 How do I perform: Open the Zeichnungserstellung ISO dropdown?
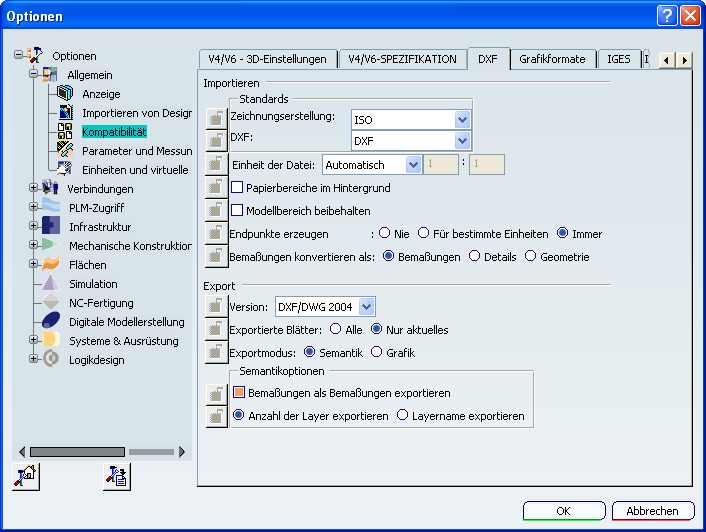point(461,119)
